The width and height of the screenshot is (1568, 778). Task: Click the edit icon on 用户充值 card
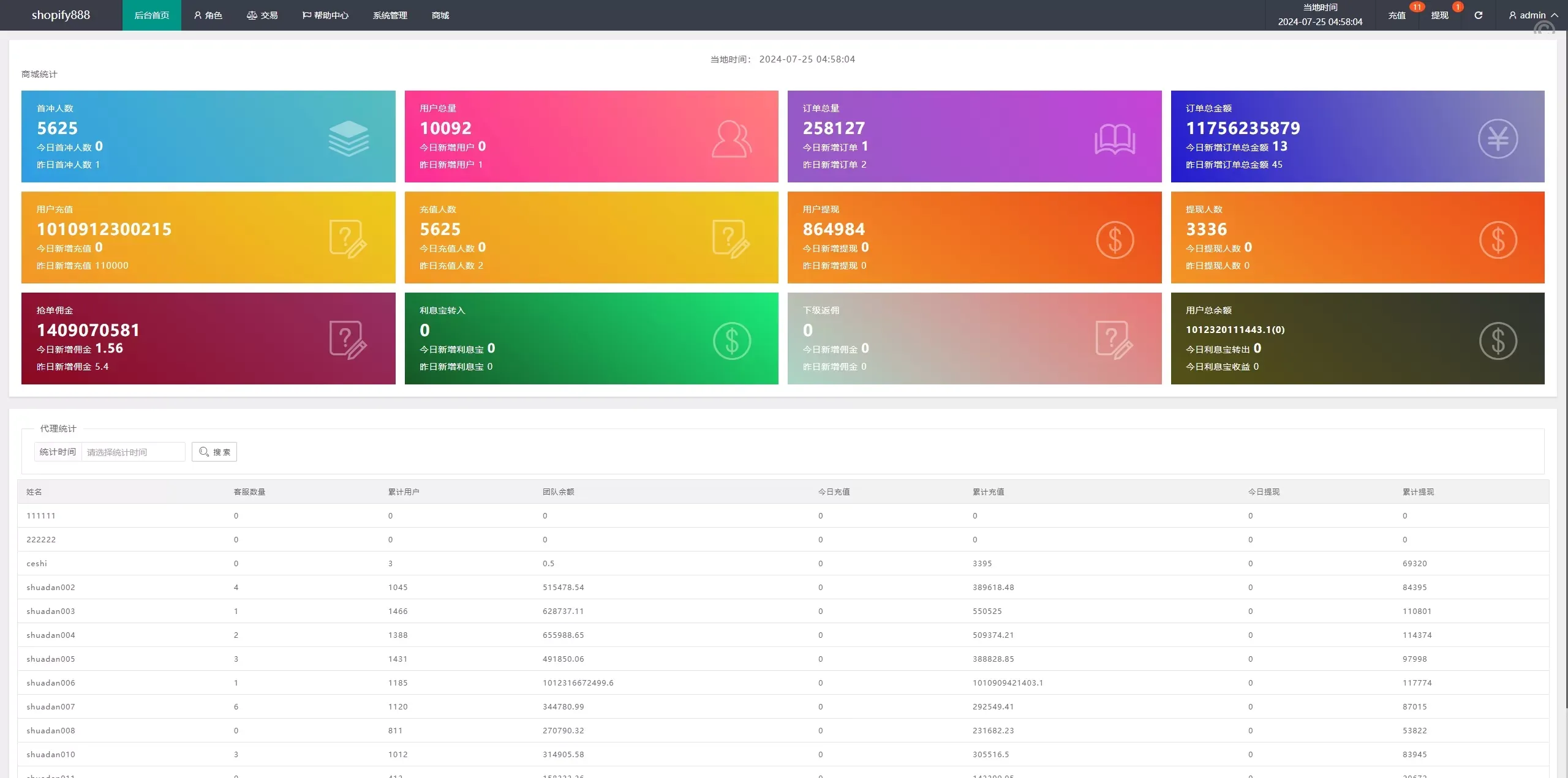pyautogui.click(x=348, y=239)
